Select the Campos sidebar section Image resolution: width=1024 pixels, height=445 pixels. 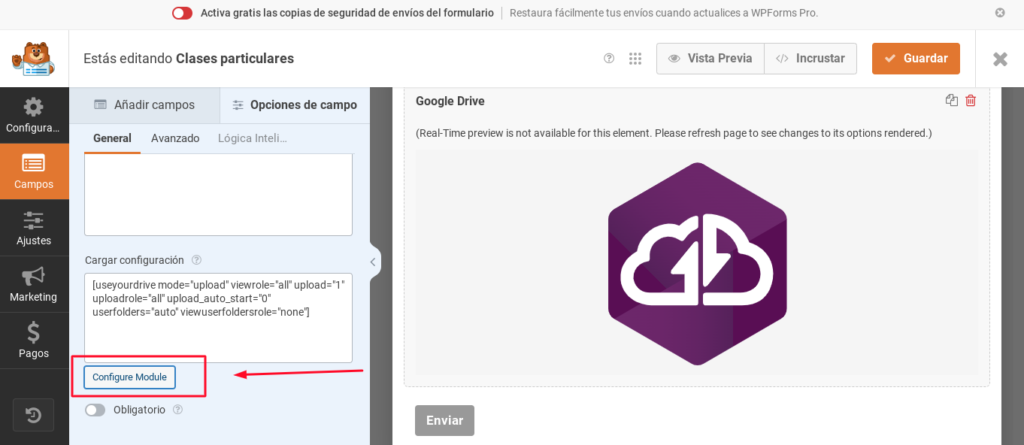tap(34, 171)
